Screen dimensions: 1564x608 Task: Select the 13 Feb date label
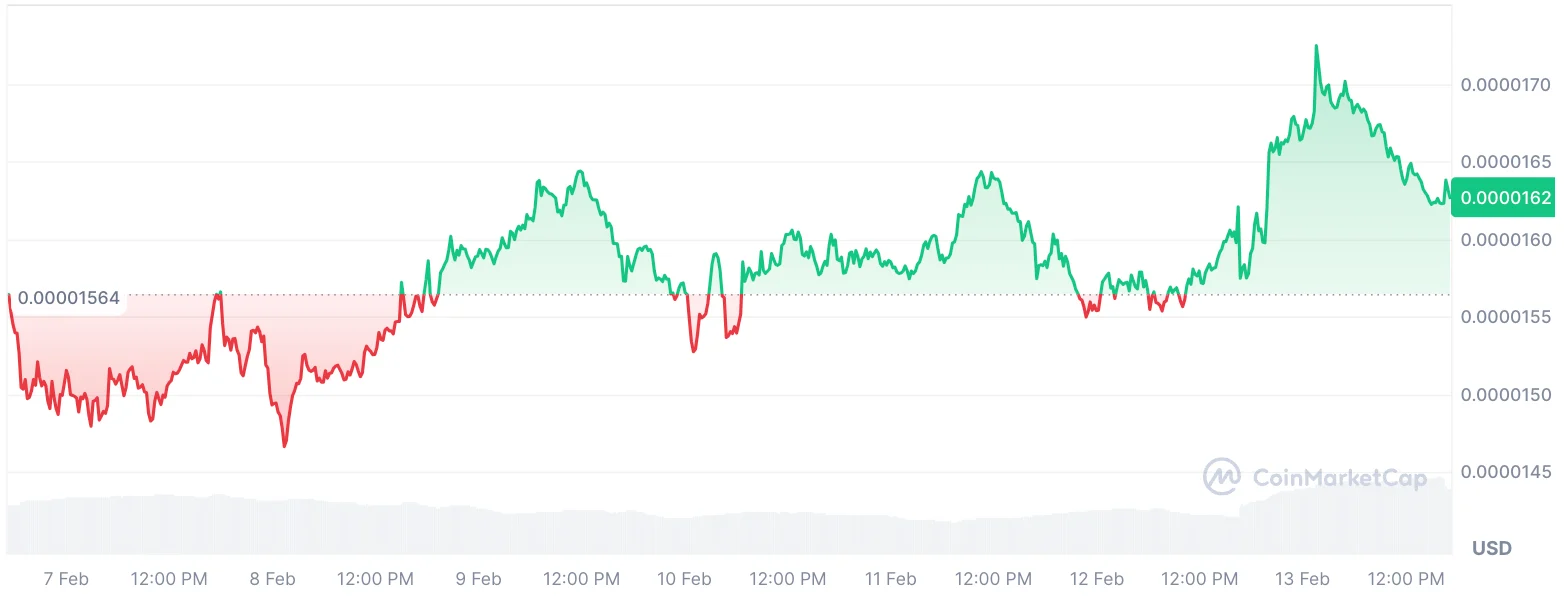tap(1302, 579)
